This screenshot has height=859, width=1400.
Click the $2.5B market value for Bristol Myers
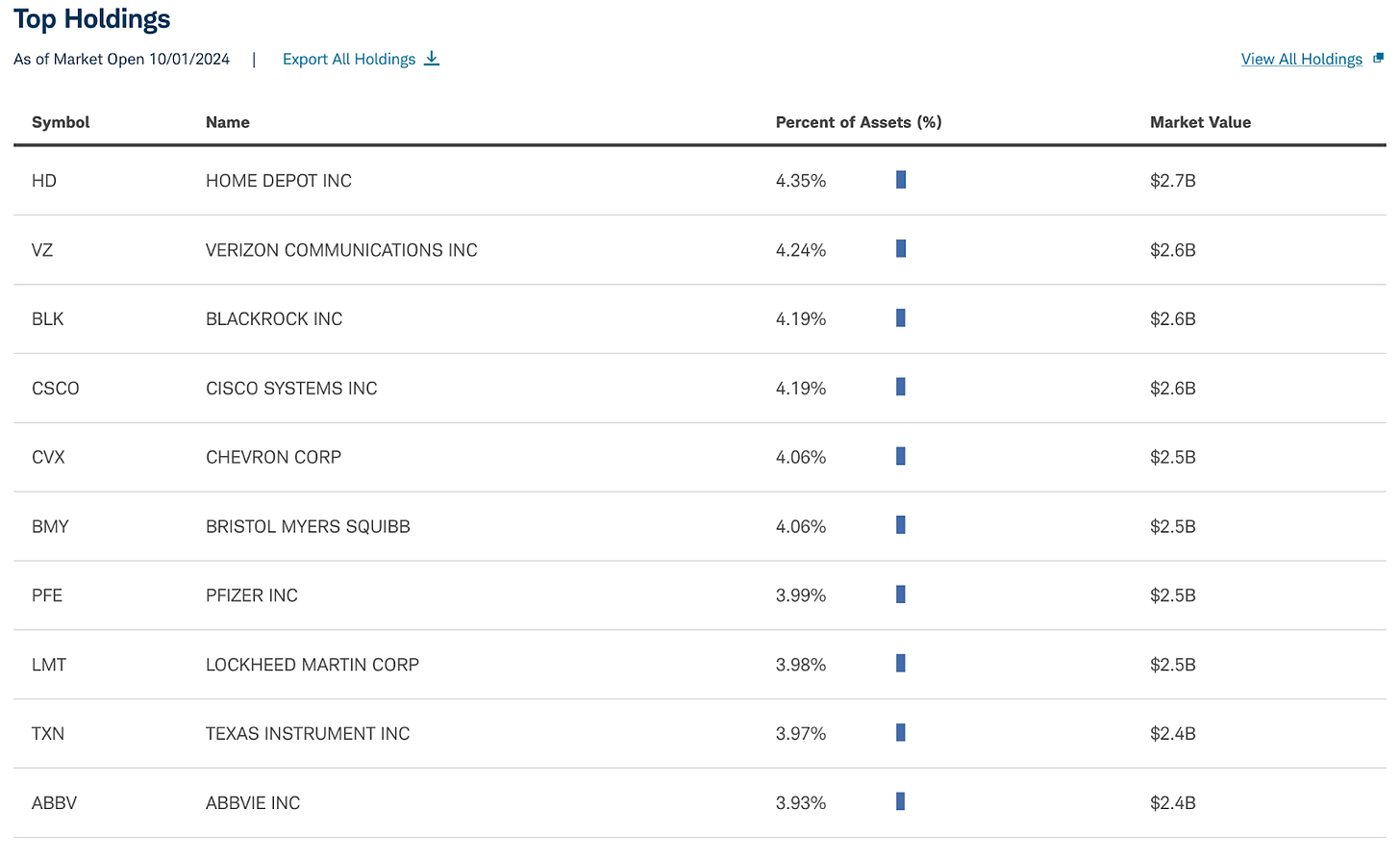[1173, 526]
